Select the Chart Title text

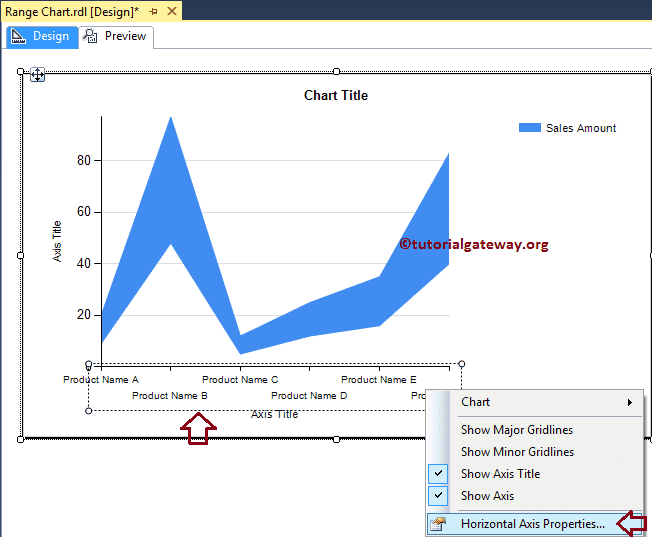(336, 95)
